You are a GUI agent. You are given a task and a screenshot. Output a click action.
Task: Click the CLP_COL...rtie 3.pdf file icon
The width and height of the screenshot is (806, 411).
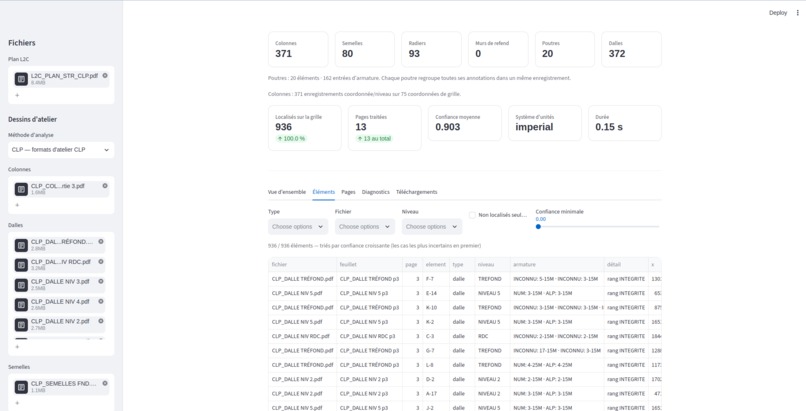point(21,189)
